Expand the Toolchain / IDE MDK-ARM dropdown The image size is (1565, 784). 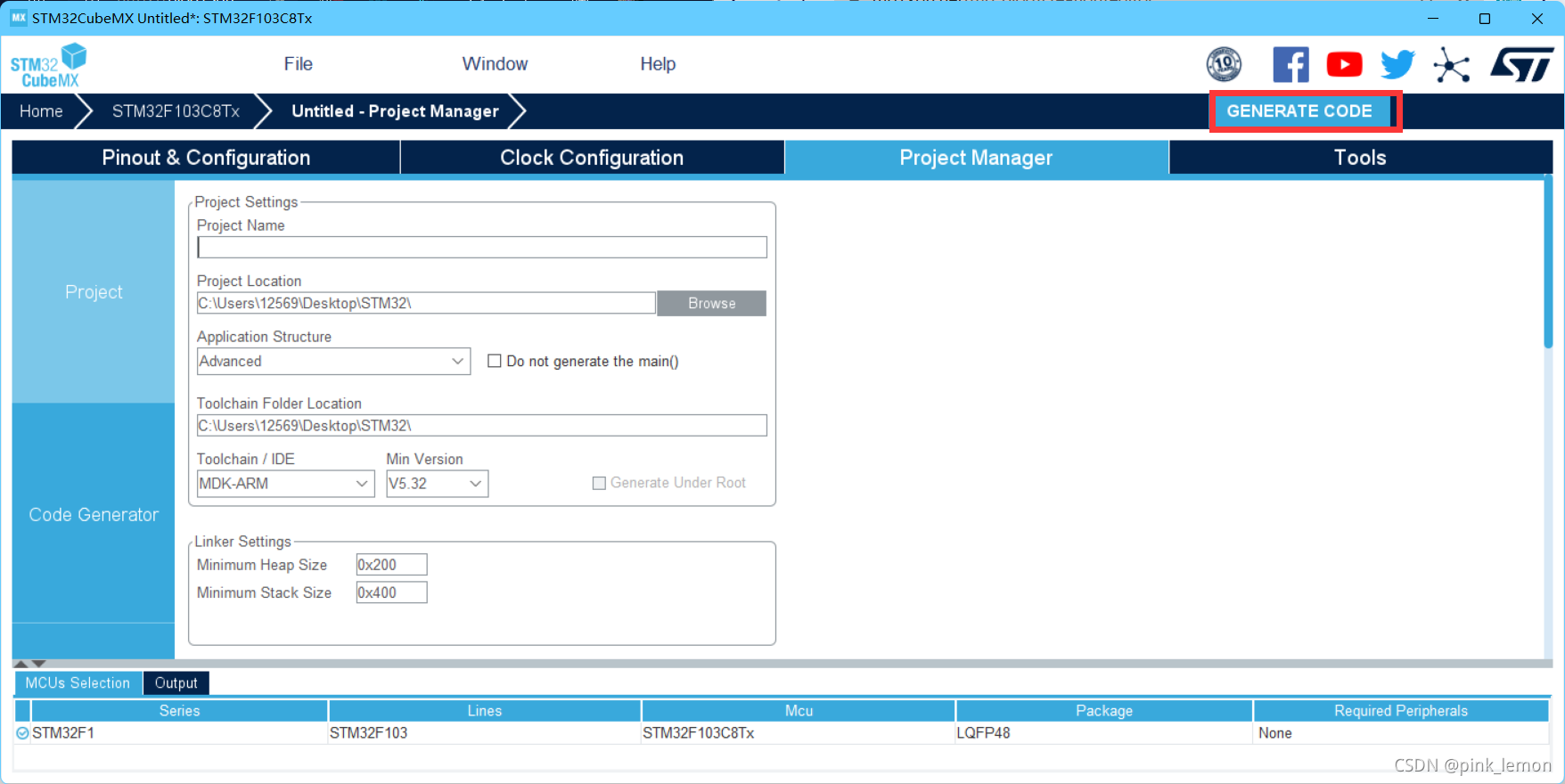[285, 484]
